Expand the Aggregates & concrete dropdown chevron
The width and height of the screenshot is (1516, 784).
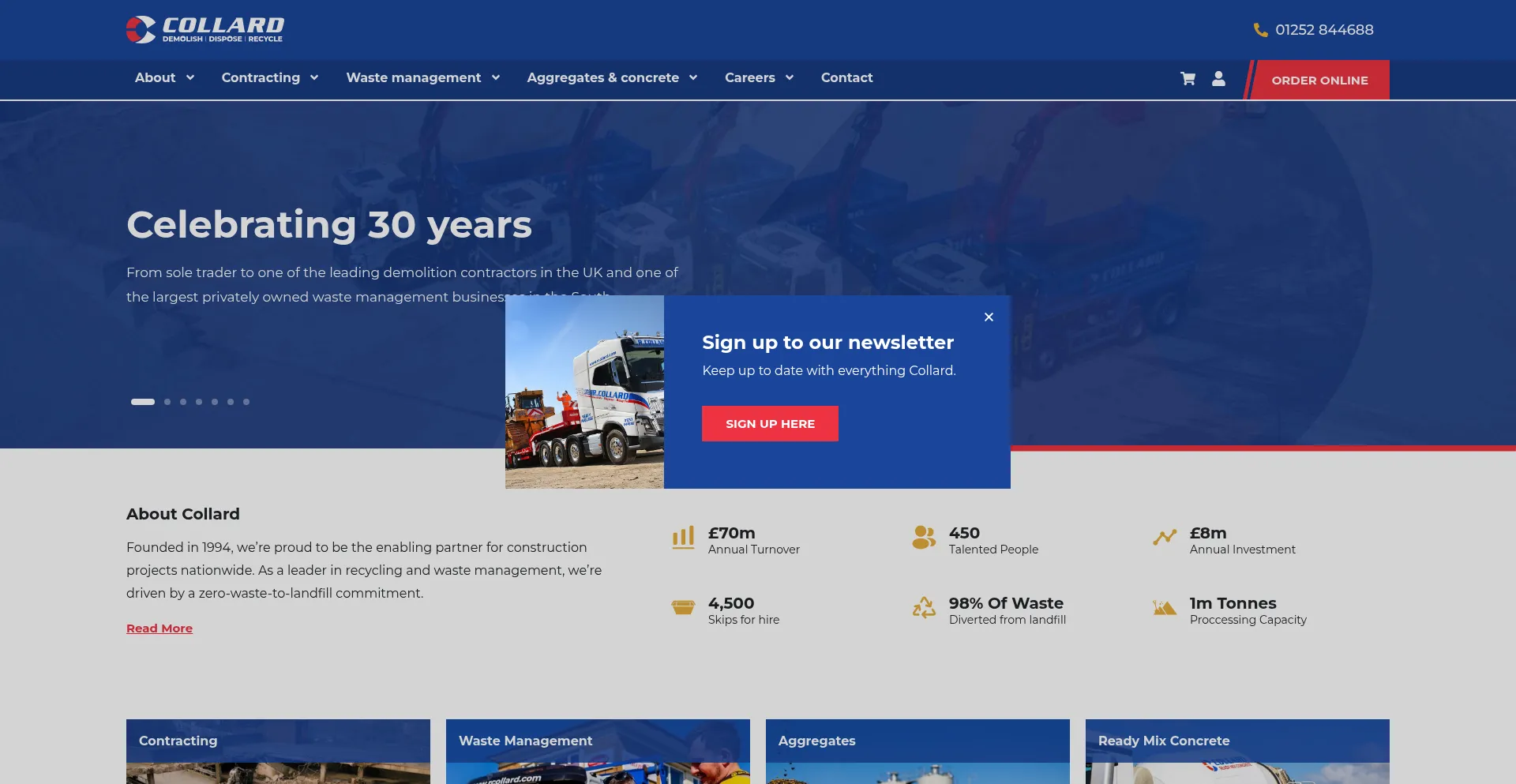(x=693, y=77)
